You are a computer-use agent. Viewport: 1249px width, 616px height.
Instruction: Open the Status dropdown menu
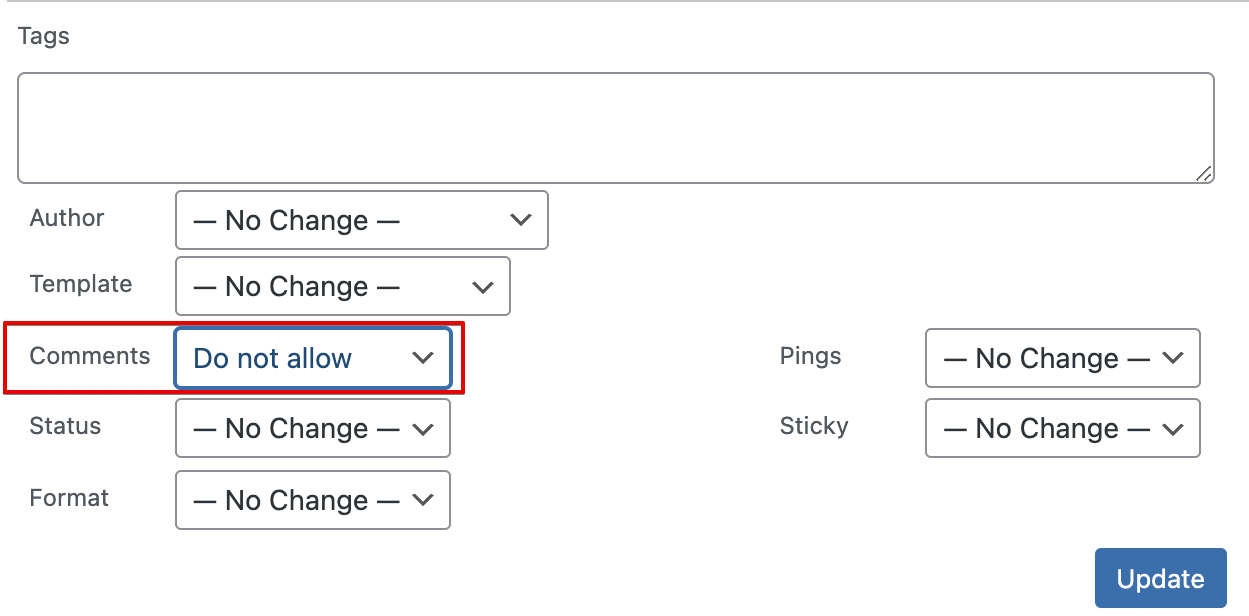pyautogui.click(x=312, y=428)
